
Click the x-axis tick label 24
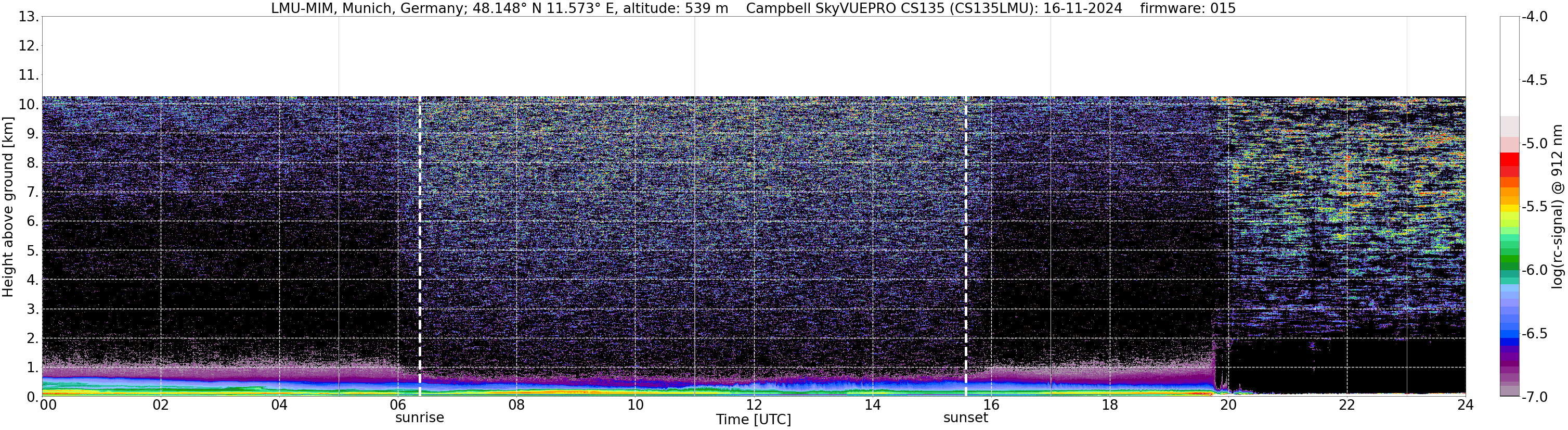tap(1466, 405)
